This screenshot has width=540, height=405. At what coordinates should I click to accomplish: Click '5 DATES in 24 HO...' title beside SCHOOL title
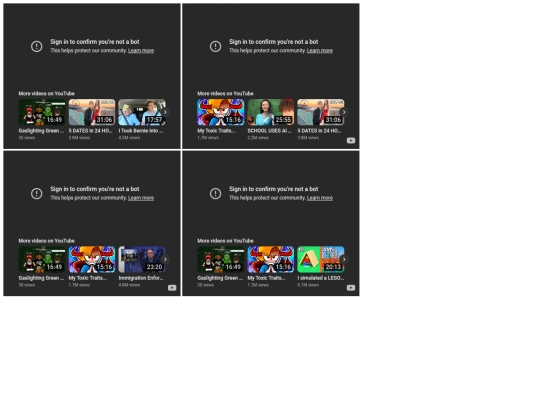(319, 131)
